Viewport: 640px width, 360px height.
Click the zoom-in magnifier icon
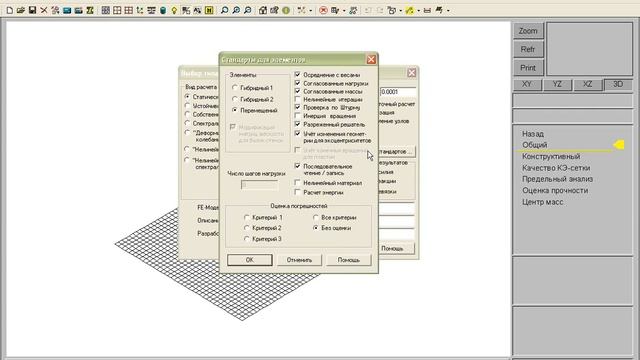(236, 10)
